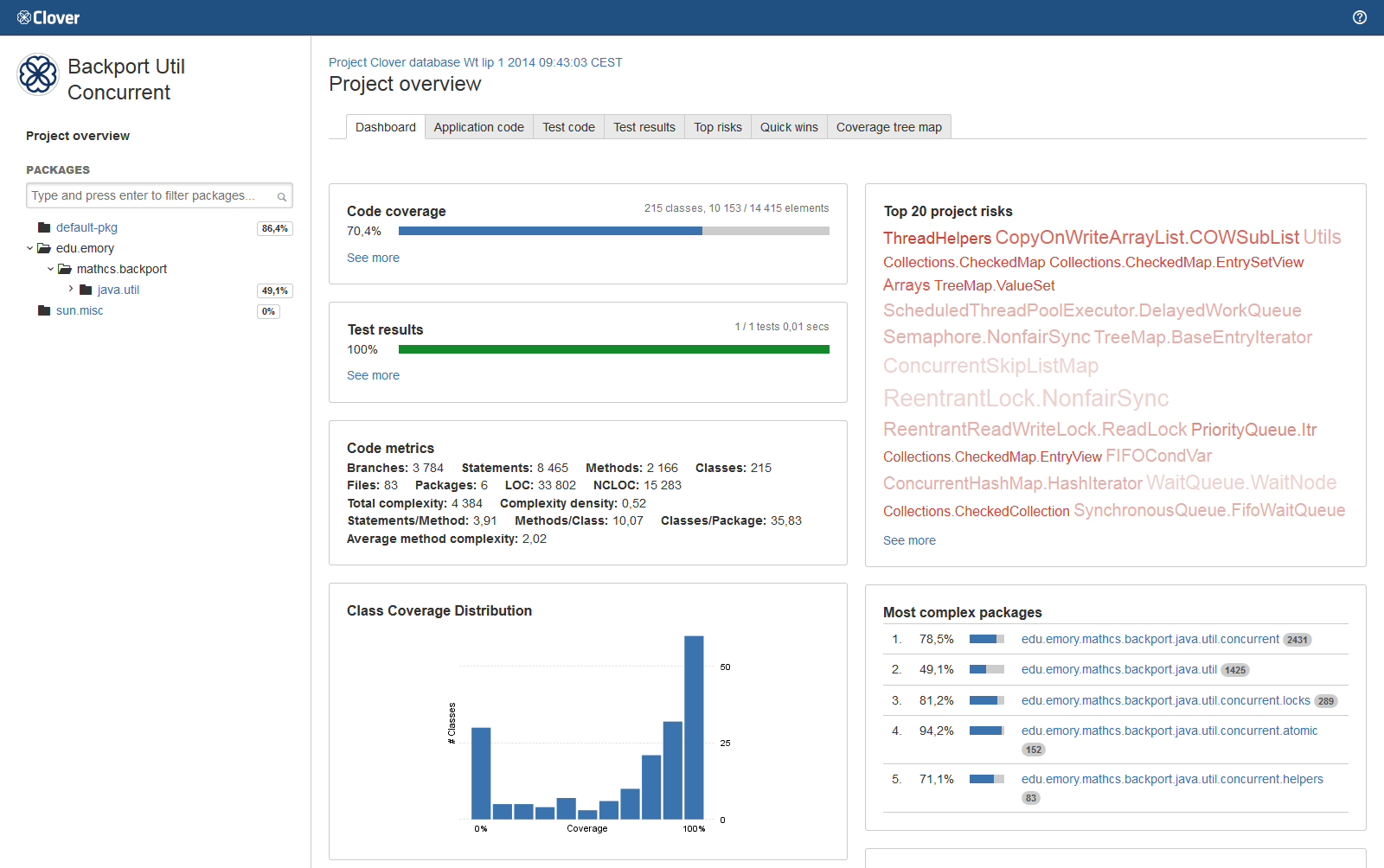Click the Backport Util project logo icon
Viewport: 1384px width, 868px height.
point(39,74)
